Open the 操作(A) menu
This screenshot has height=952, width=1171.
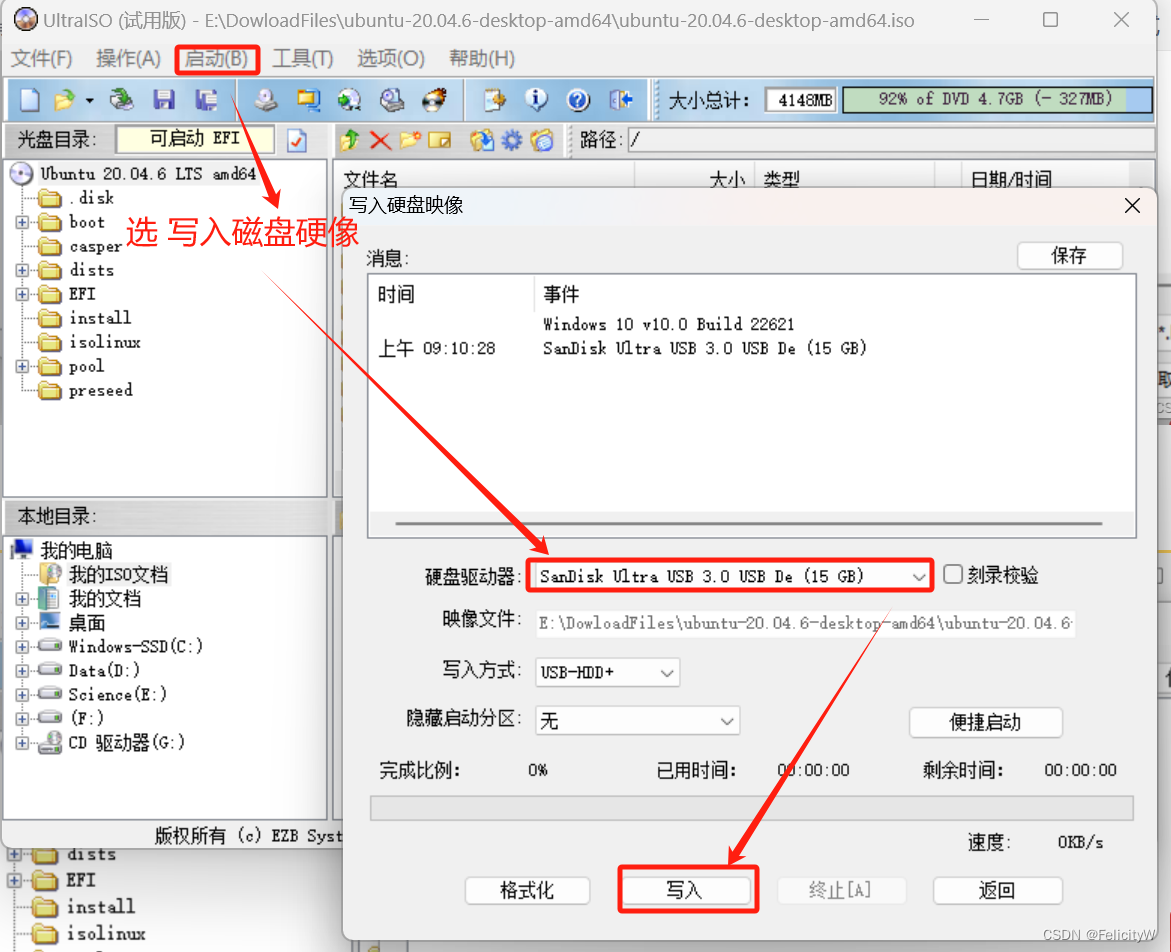(x=128, y=58)
